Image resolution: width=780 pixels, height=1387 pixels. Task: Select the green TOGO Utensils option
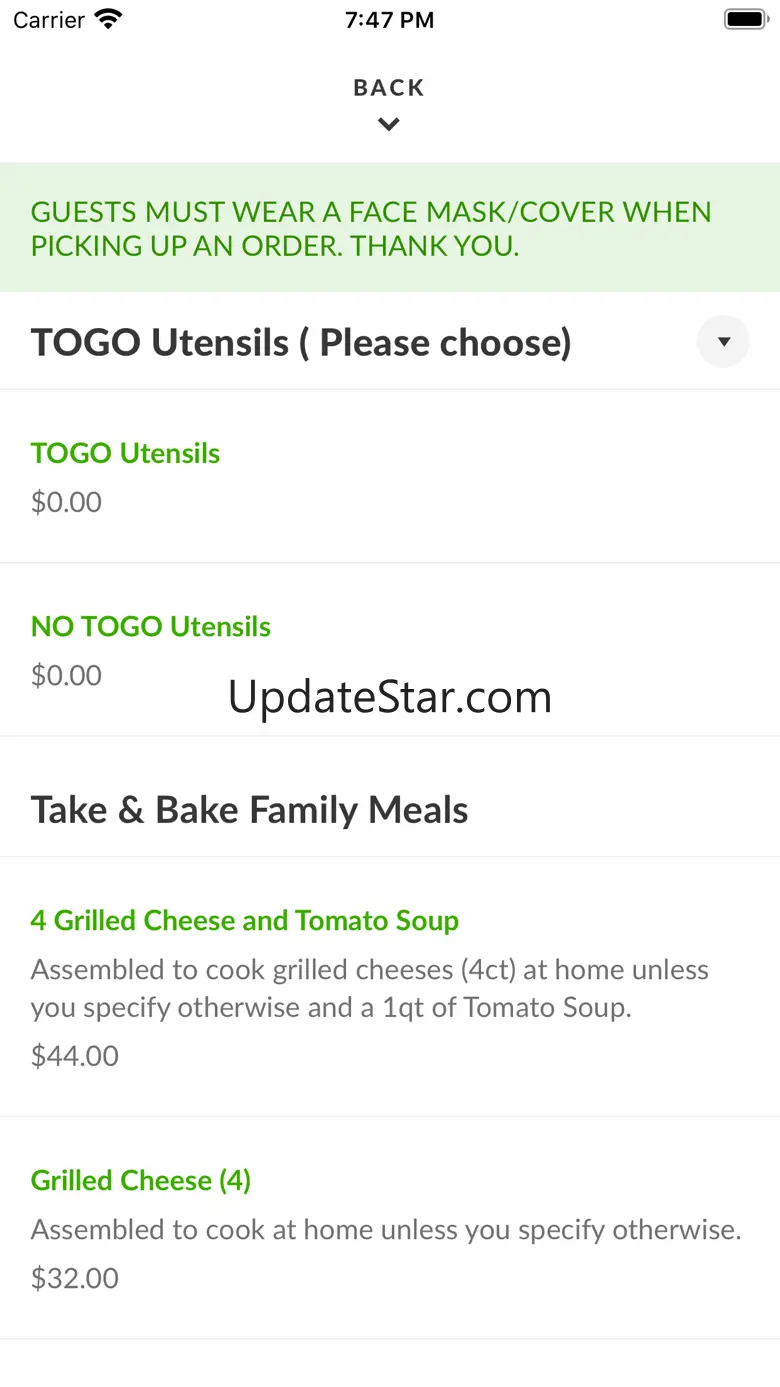[125, 453]
